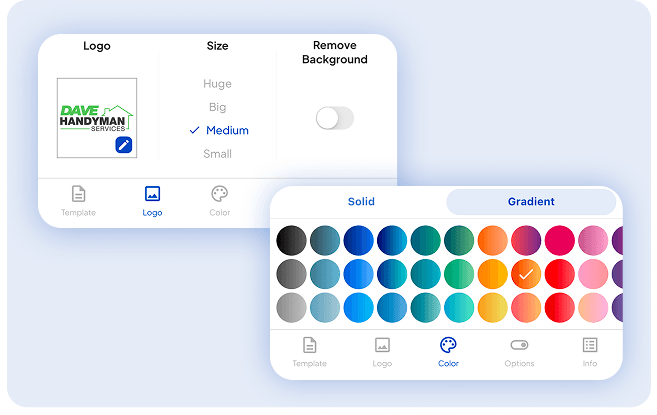The image size is (657, 415).
Task: Open the Info list icon in the lower toolbar
Action: coord(590,345)
